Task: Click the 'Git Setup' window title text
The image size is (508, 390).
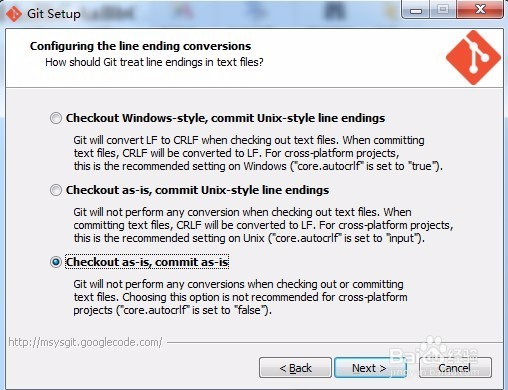Action: click(54, 14)
